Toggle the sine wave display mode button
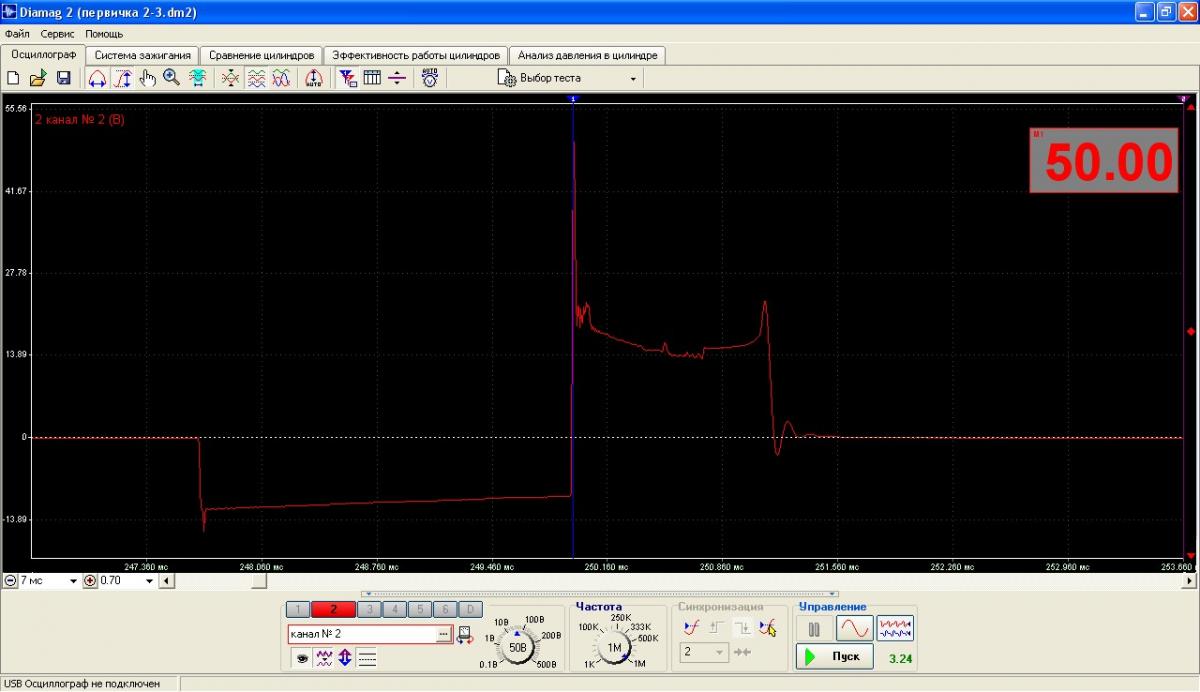The image size is (1200, 692). pos(854,629)
